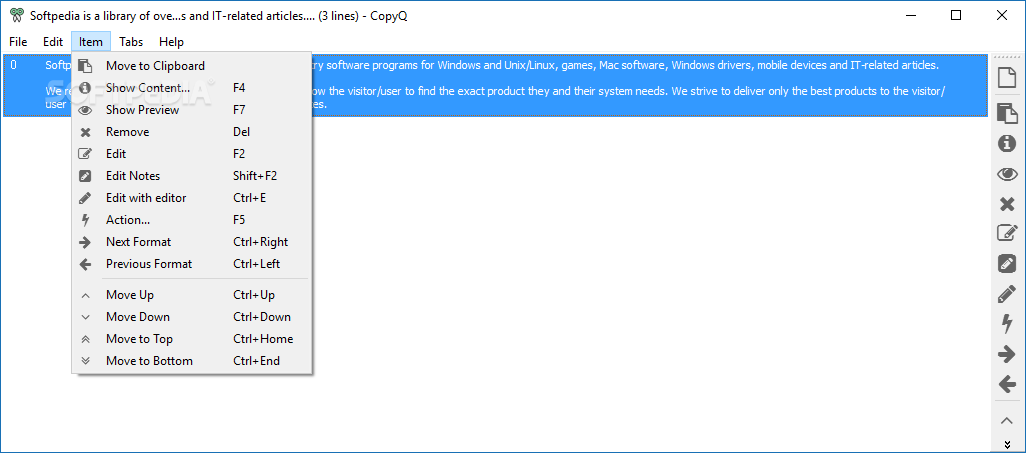Choose Move to Clipboard from Item menu
The height and width of the screenshot is (453, 1026).
pos(192,65)
